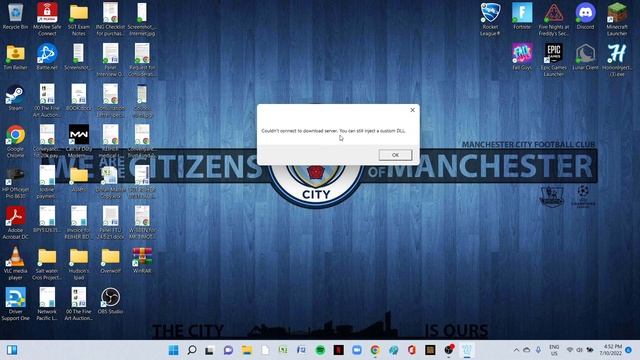Click OK in the download server error dialog
Image resolution: width=640 pixels, height=360 pixels.
(x=395, y=155)
